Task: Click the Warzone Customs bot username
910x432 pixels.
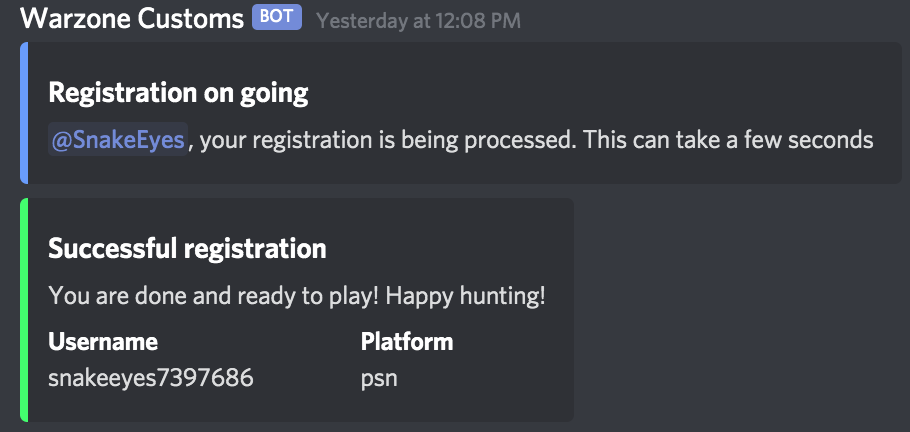Action: [x=131, y=18]
